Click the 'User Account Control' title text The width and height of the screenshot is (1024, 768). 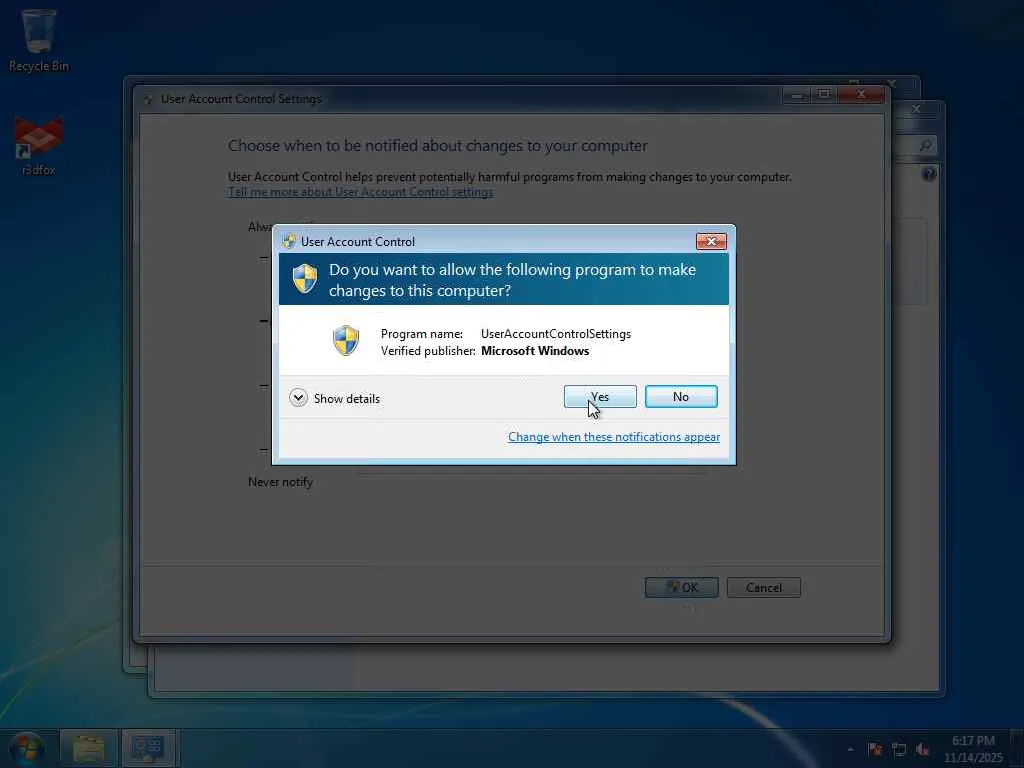tap(357, 242)
